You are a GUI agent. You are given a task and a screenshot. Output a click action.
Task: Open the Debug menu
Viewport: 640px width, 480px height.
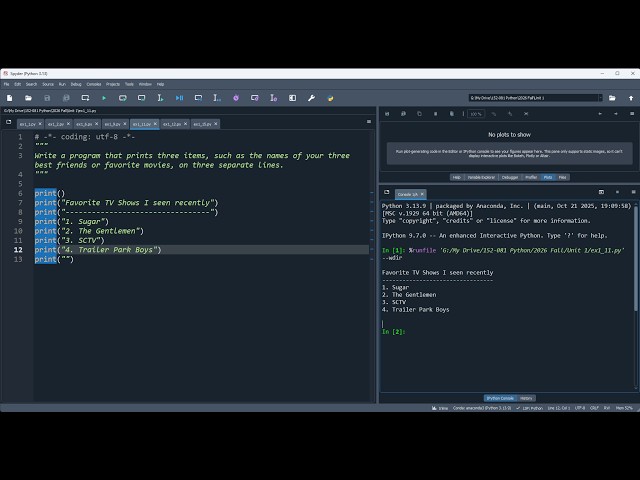[x=76, y=84]
